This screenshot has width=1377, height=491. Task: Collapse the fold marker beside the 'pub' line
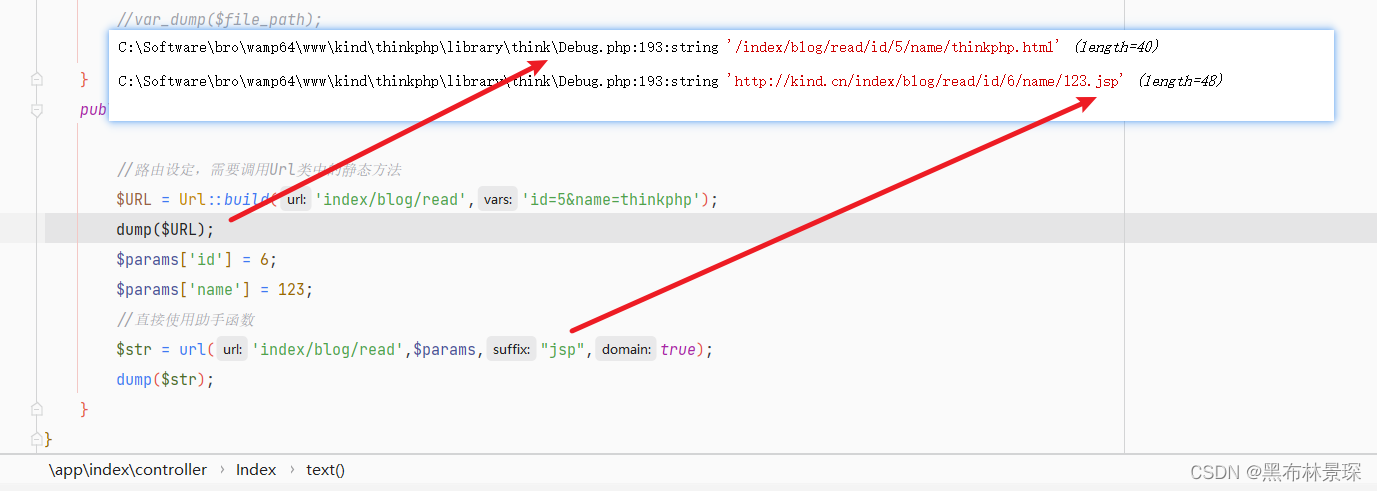pos(37,110)
